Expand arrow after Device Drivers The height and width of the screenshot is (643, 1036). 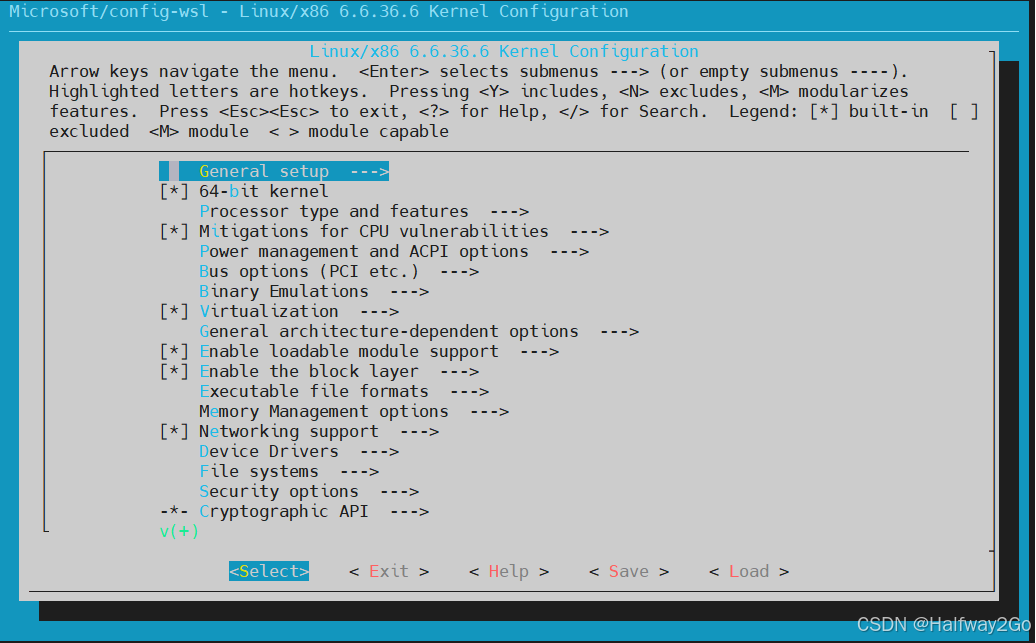[x=379, y=452]
